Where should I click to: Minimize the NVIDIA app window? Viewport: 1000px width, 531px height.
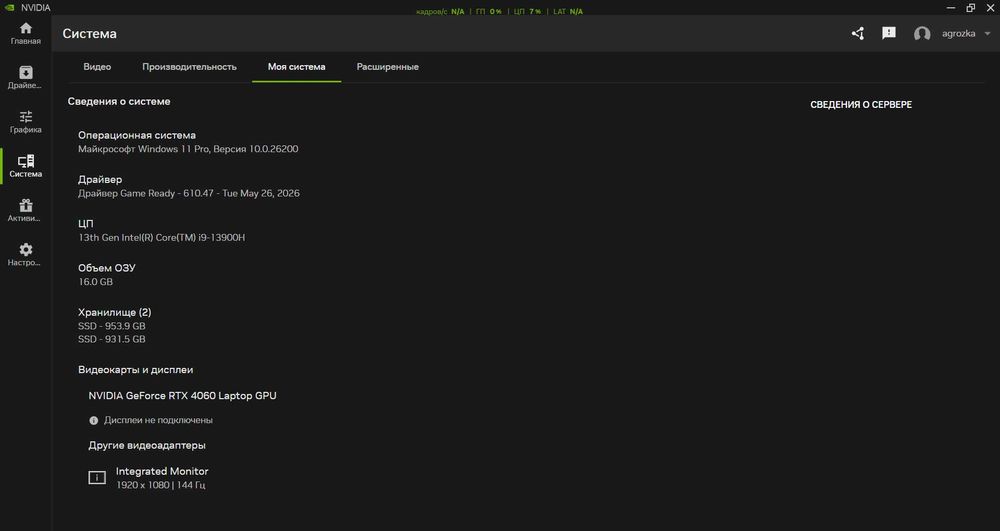pyautogui.click(x=951, y=8)
